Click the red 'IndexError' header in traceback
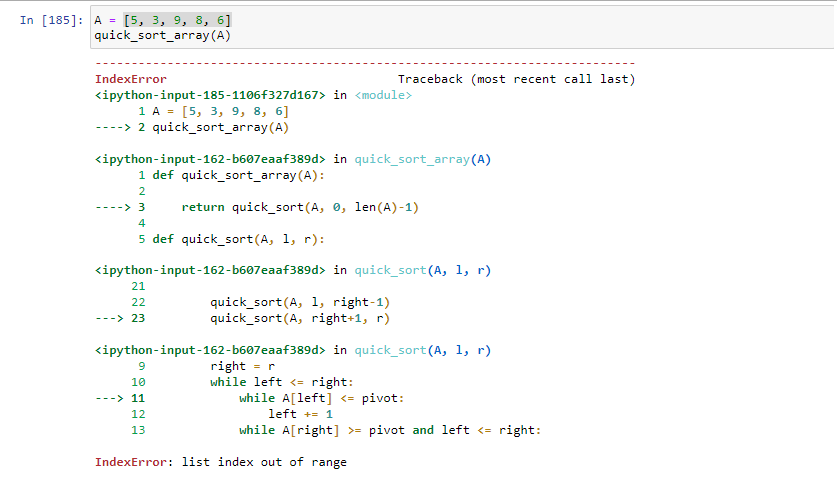The width and height of the screenshot is (837, 478). [131, 79]
